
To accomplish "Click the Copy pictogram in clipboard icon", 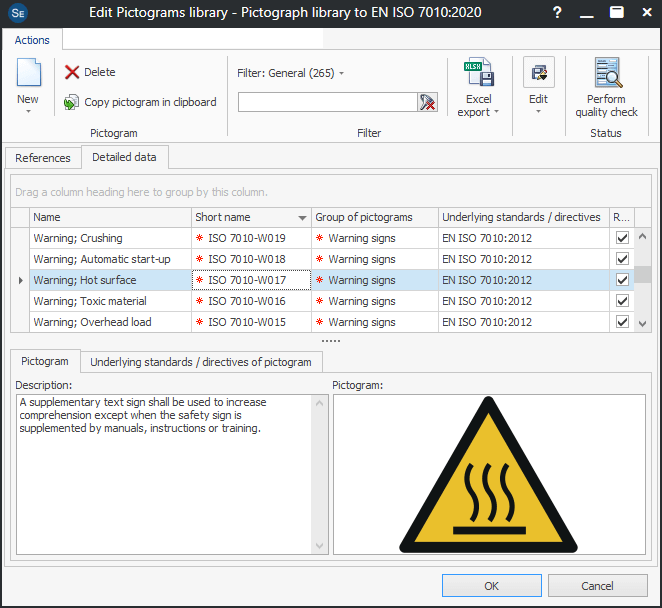I will point(71,102).
